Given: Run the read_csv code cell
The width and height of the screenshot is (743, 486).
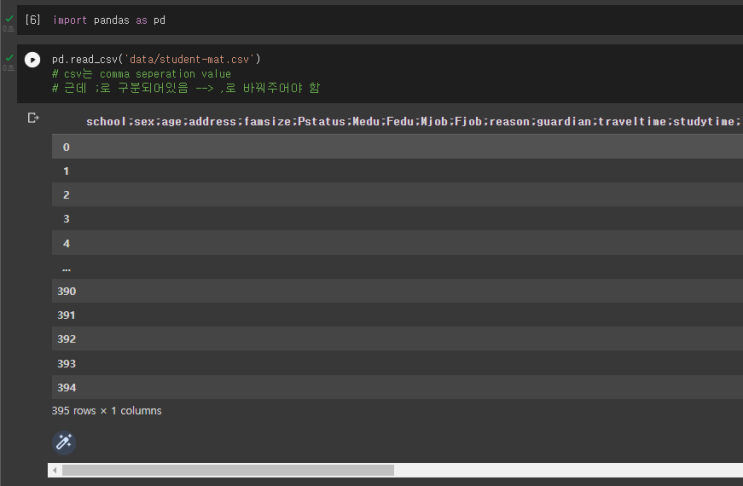Looking at the screenshot, I should click(32, 60).
